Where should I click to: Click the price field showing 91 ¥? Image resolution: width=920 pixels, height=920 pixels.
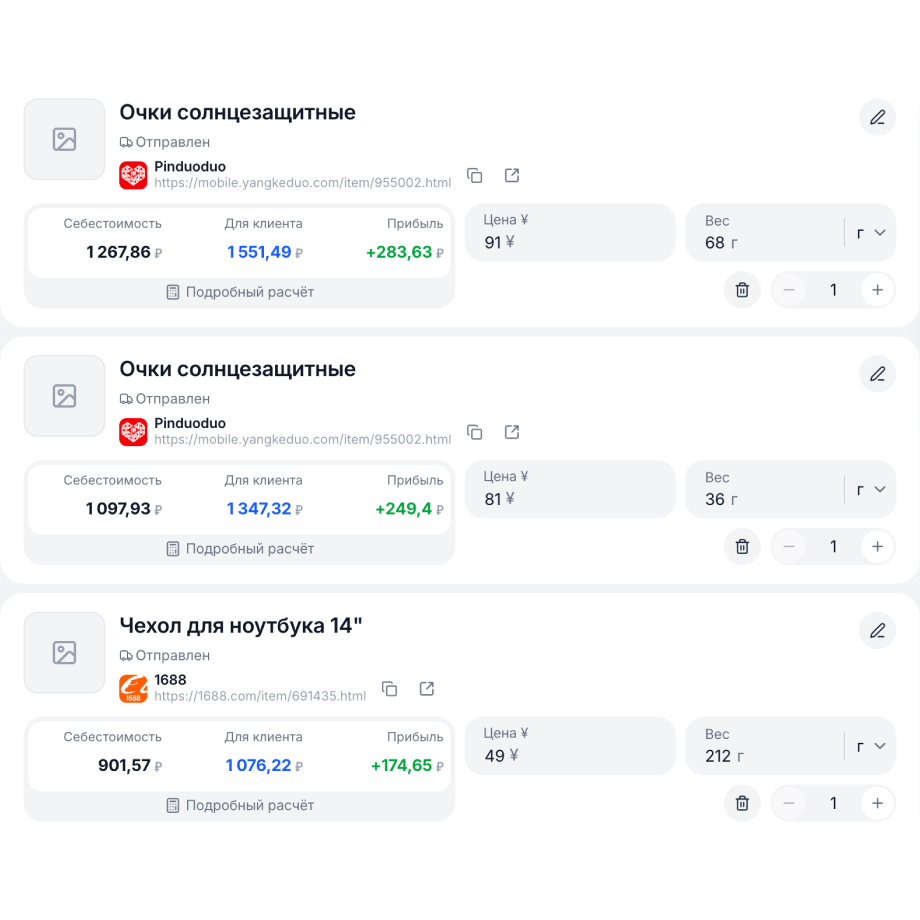tap(570, 232)
